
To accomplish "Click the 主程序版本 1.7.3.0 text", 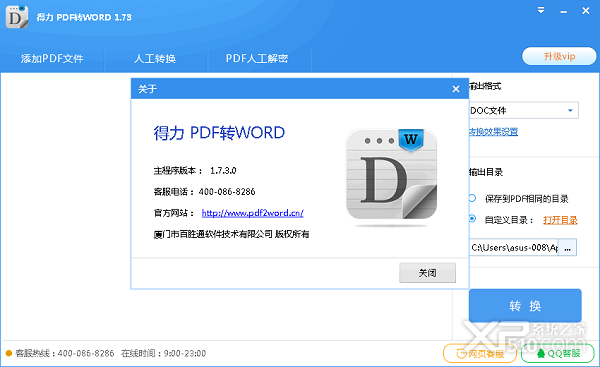I will click(x=195, y=170).
